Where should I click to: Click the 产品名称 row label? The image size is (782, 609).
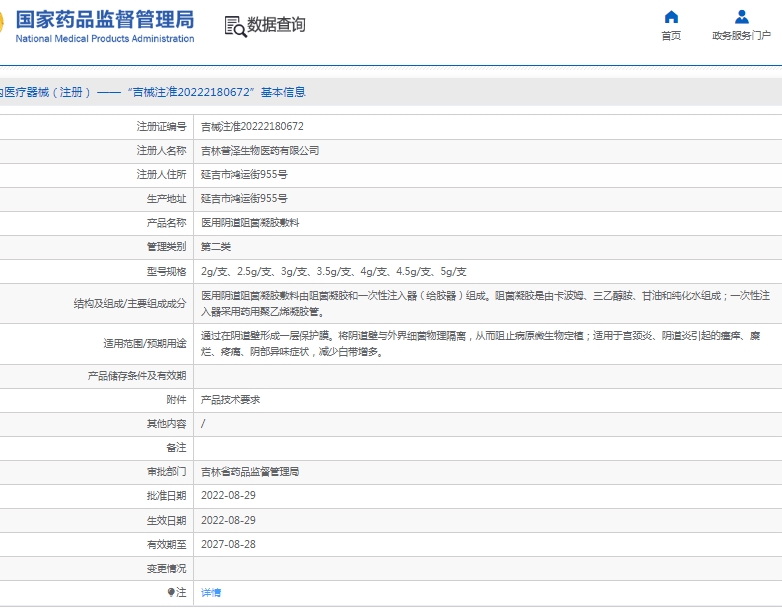click(167, 222)
